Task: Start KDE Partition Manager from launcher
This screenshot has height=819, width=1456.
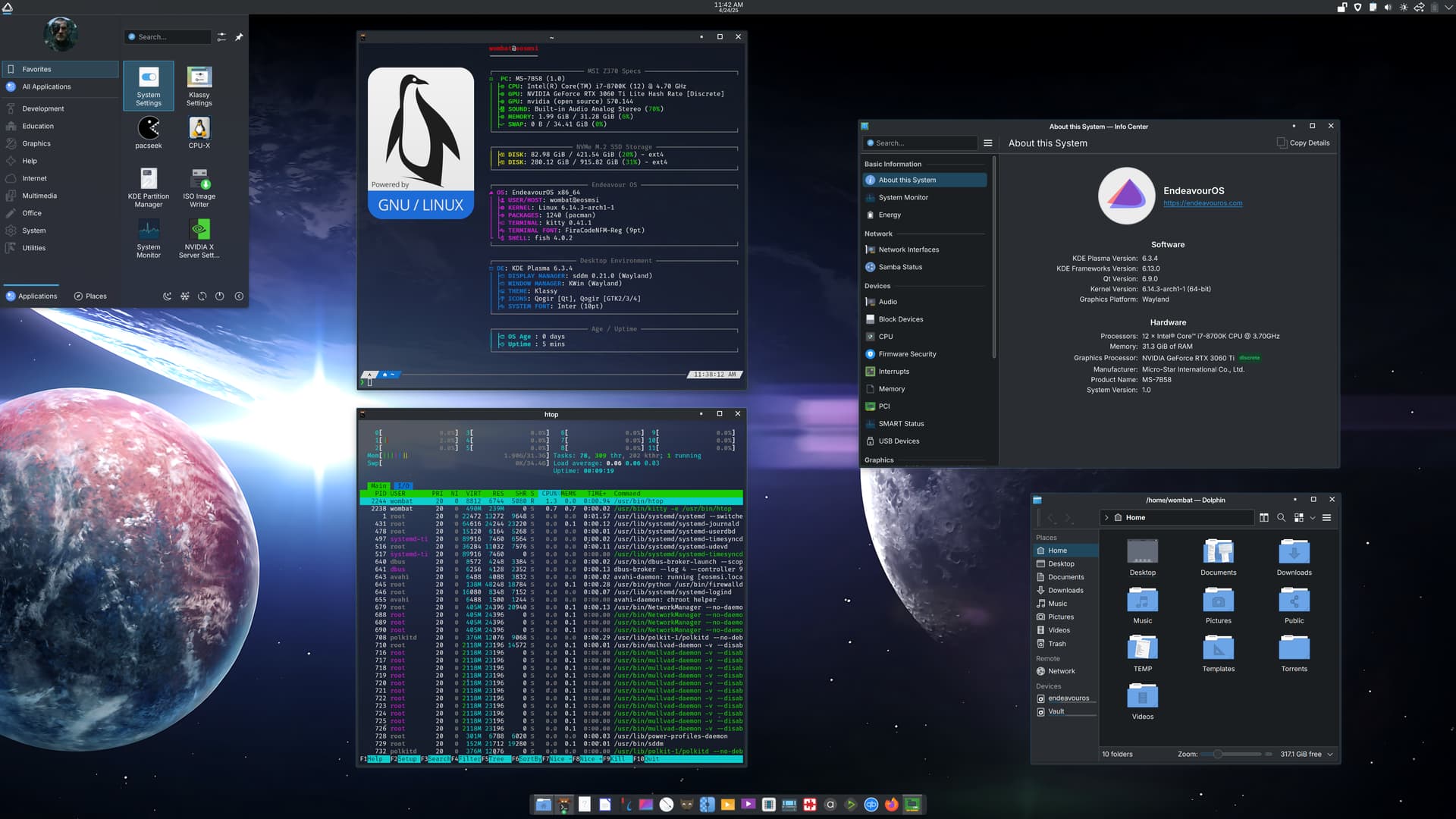Action: tap(149, 187)
